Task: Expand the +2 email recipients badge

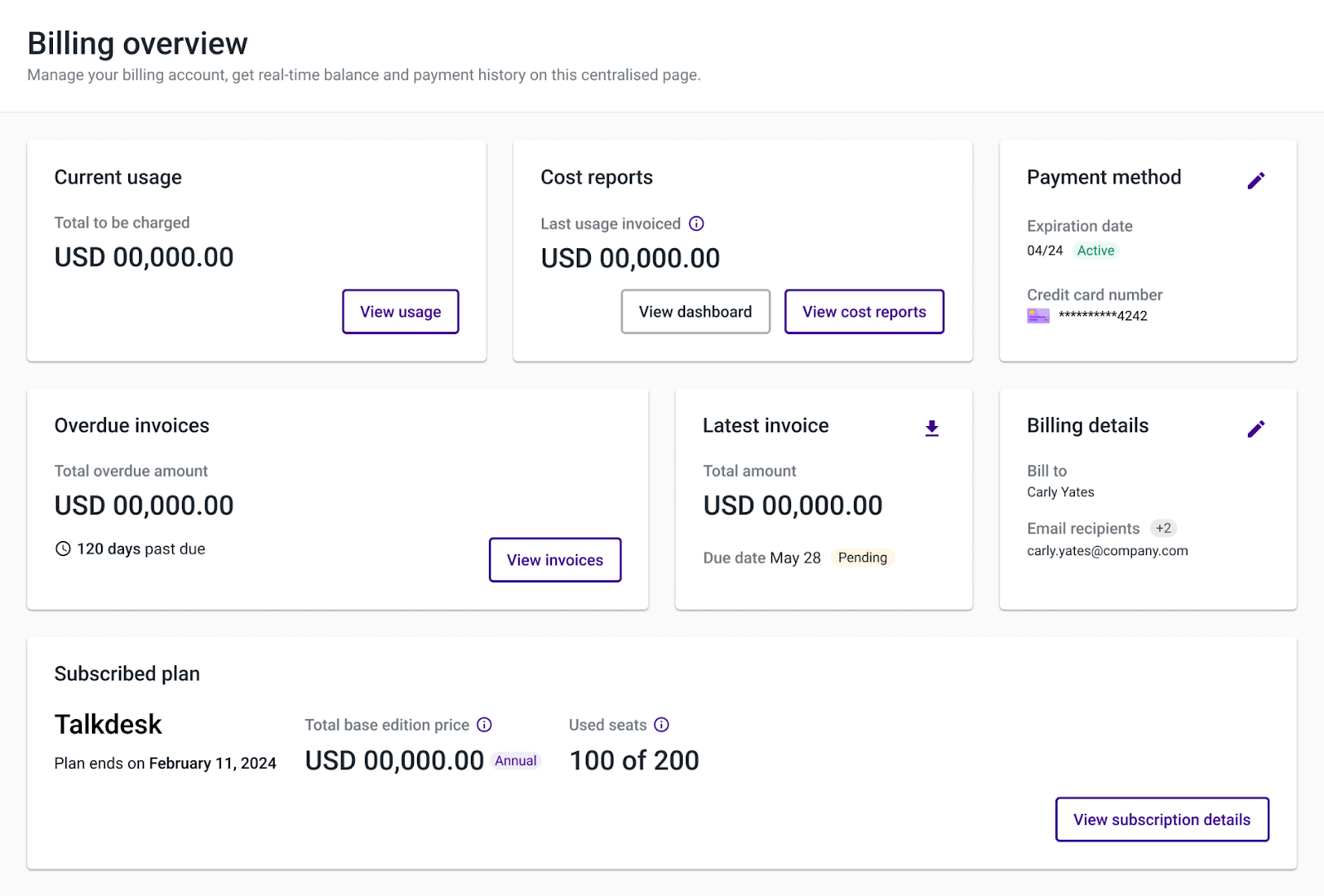Action: coord(1163,529)
